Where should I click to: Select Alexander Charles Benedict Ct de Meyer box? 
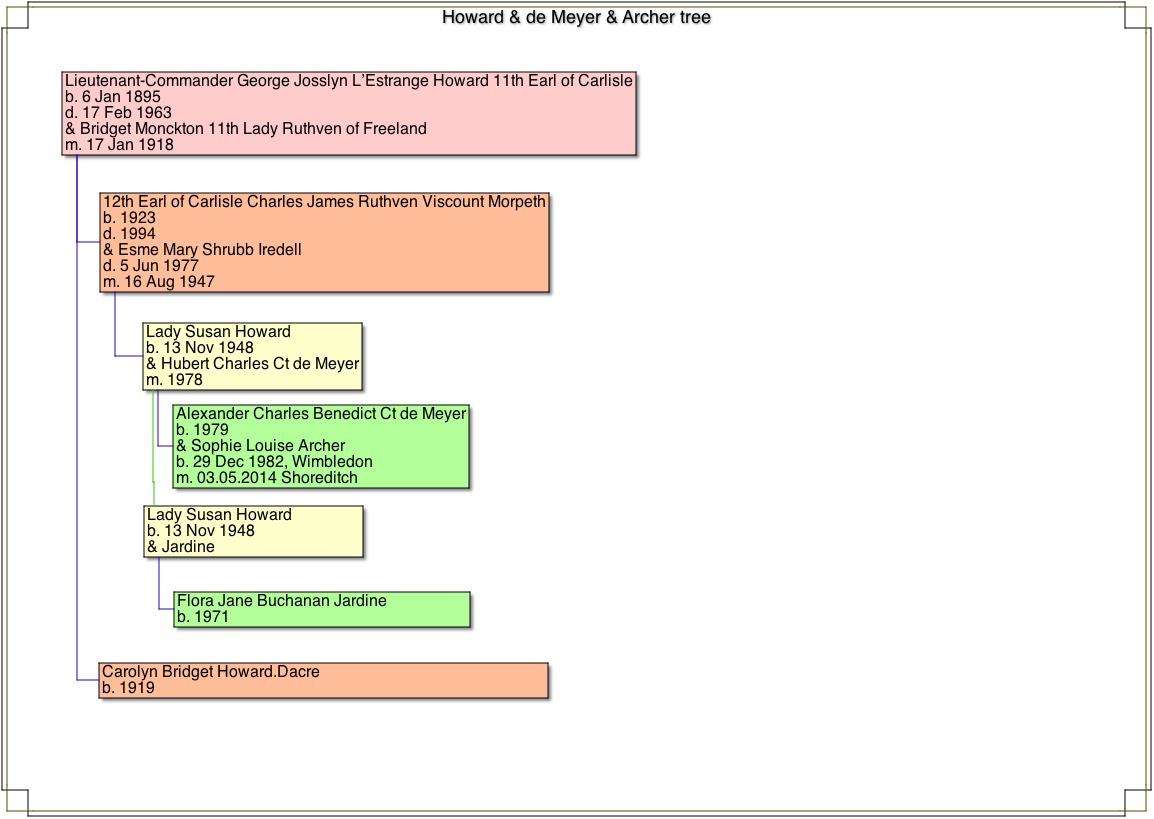(x=321, y=446)
